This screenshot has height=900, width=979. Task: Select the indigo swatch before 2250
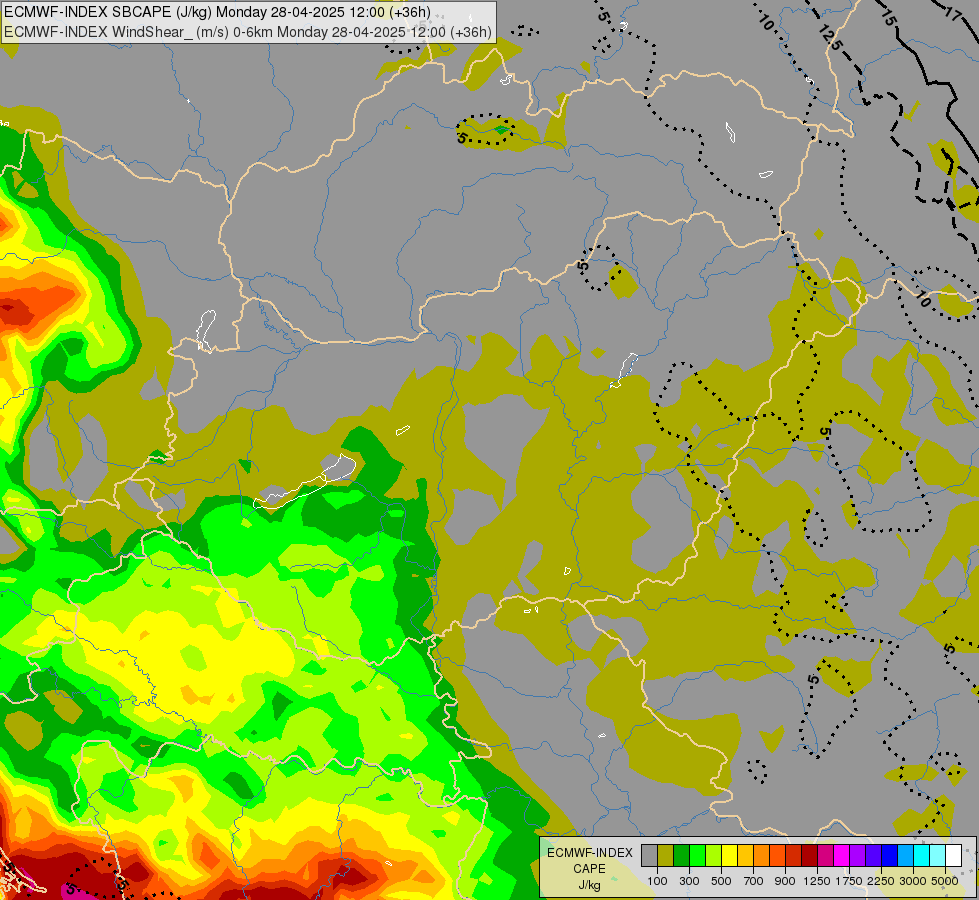[x=873, y=856]
